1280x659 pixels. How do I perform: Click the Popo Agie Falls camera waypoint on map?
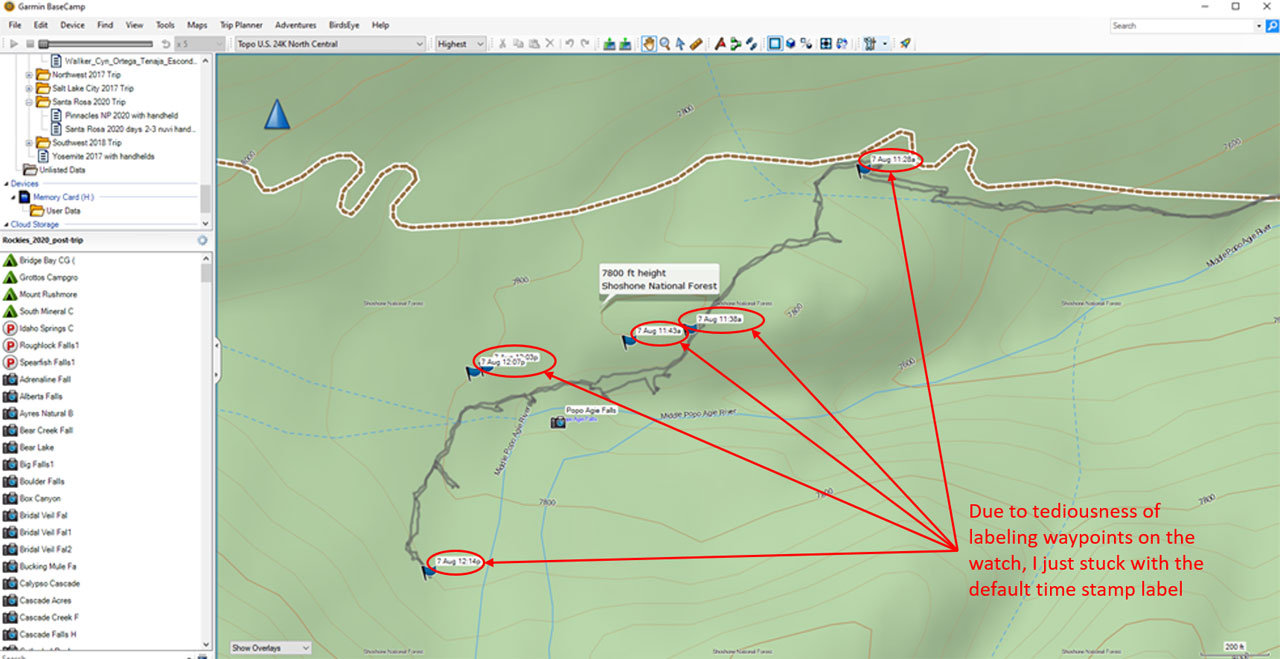558,422
